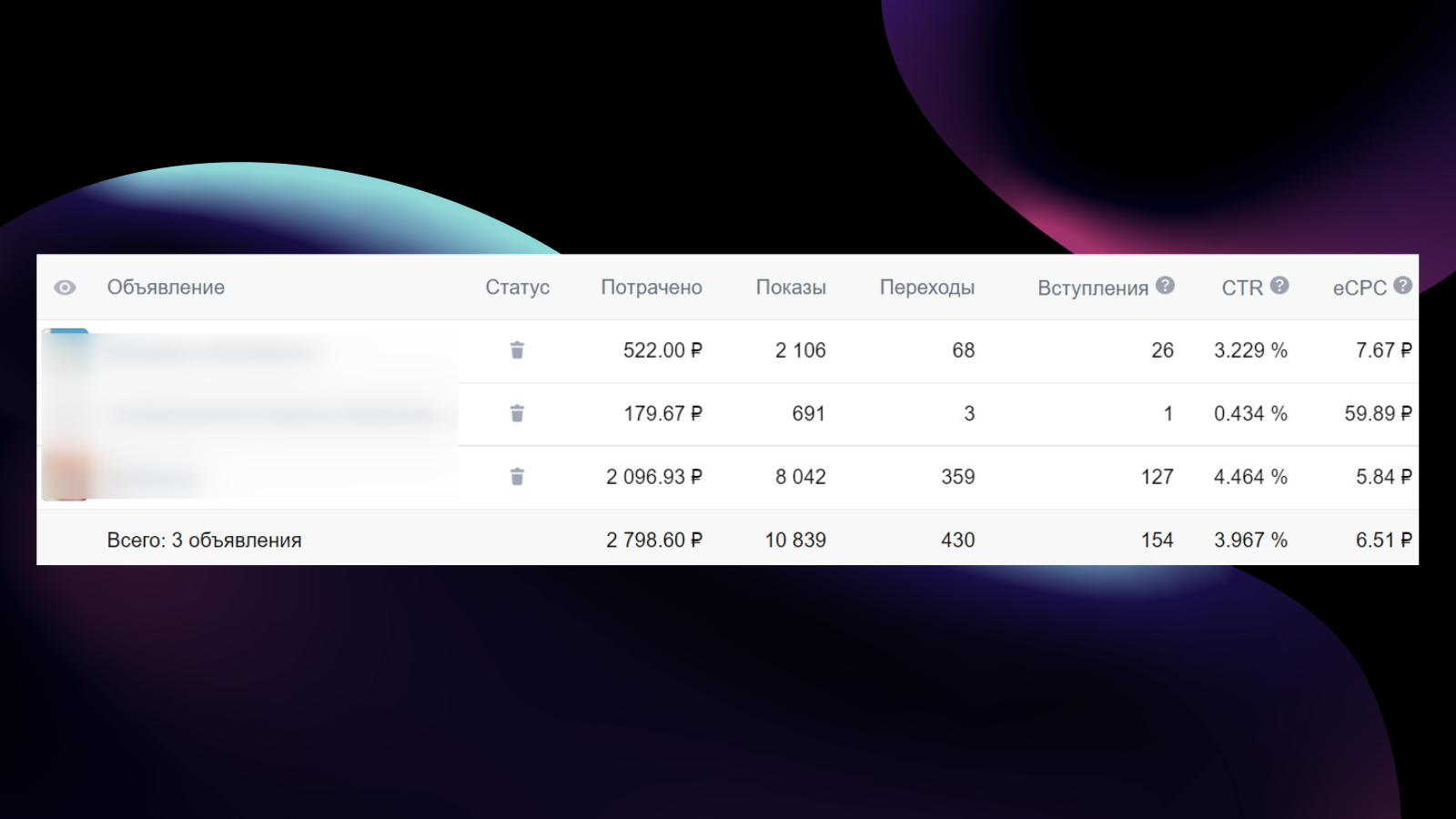Sort by the Потрачено column header
The width and height of the screenshot is (1456, 819).
pos(652,288)
